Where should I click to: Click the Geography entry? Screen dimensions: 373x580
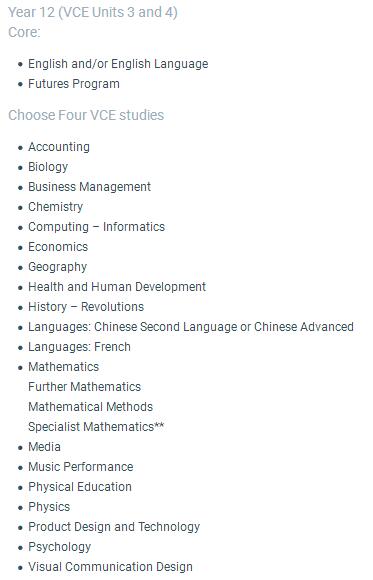[58, 267]
